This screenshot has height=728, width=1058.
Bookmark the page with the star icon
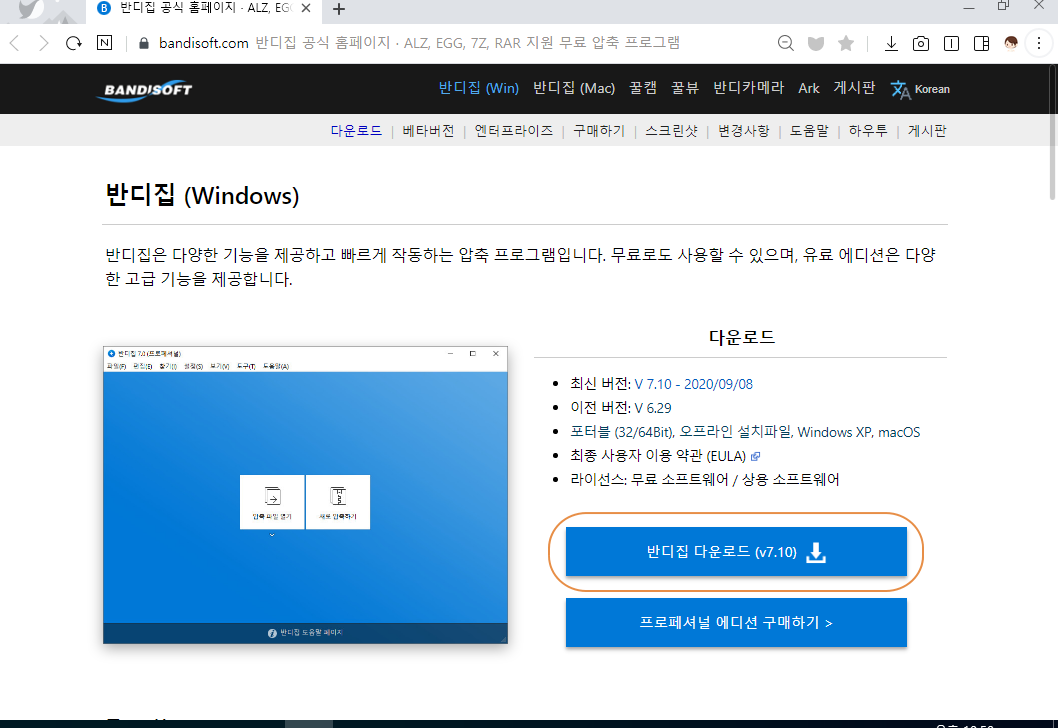[x=845, y=43]
